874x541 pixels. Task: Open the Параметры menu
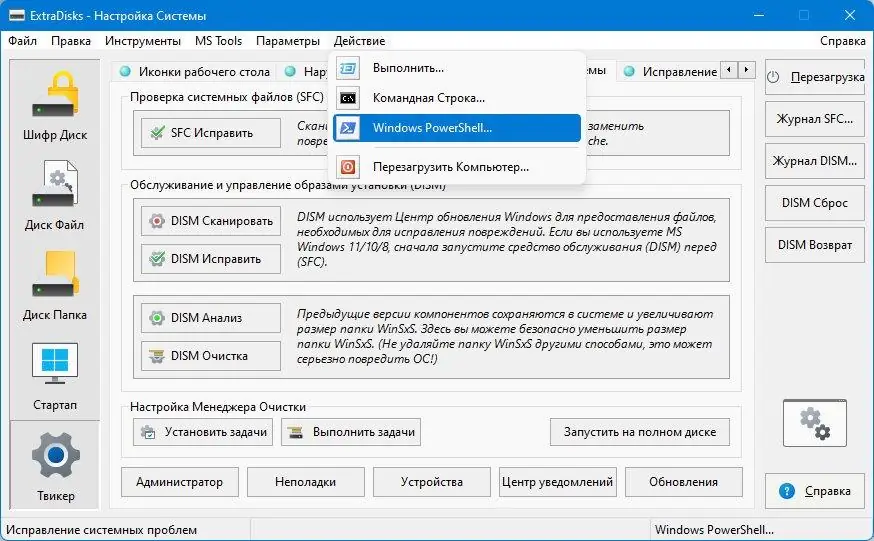(288, 41)
